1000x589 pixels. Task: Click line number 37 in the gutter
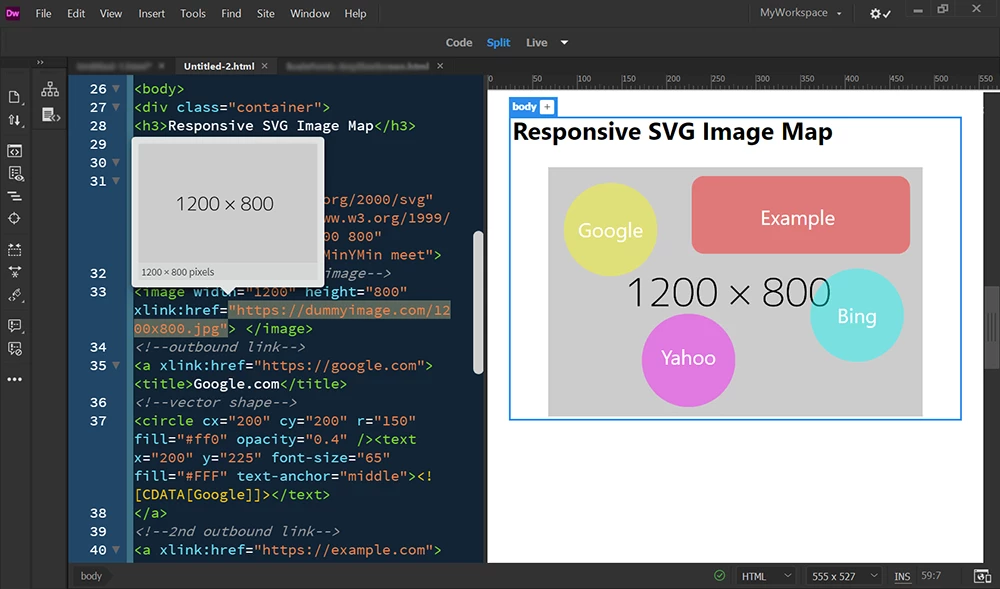click(x=98, y=421)
